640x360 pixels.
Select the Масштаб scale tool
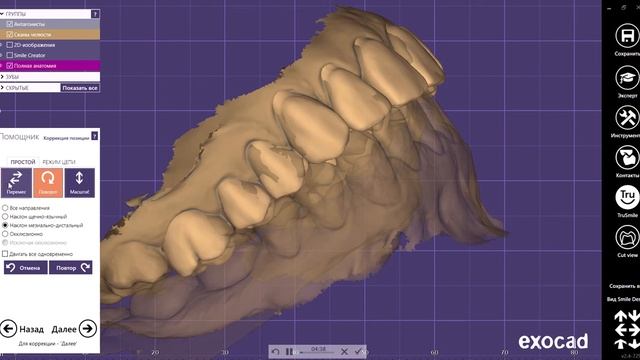click(x=79, y=182)
